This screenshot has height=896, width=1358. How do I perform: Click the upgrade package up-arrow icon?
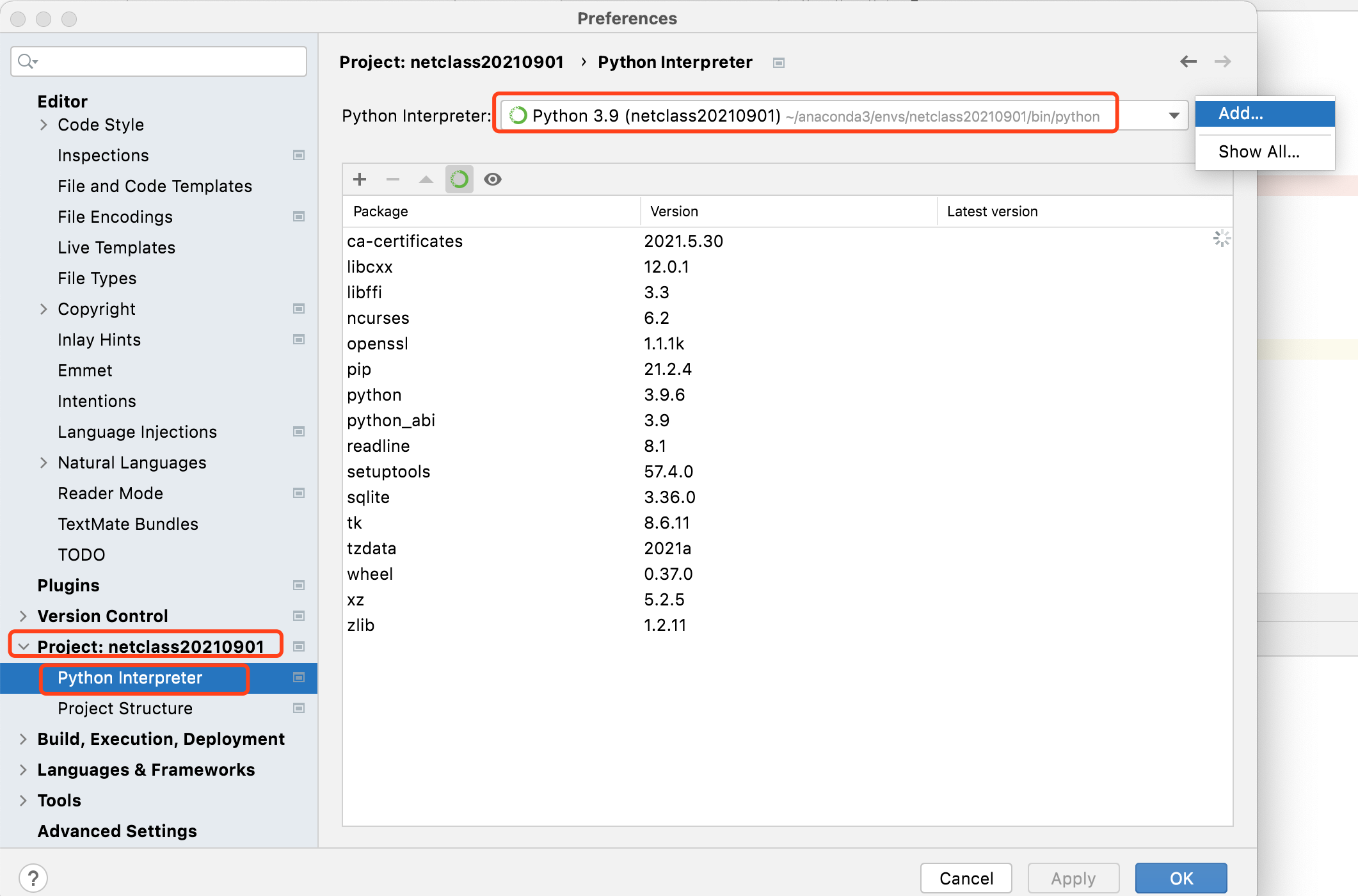click(x=426, y=179)
